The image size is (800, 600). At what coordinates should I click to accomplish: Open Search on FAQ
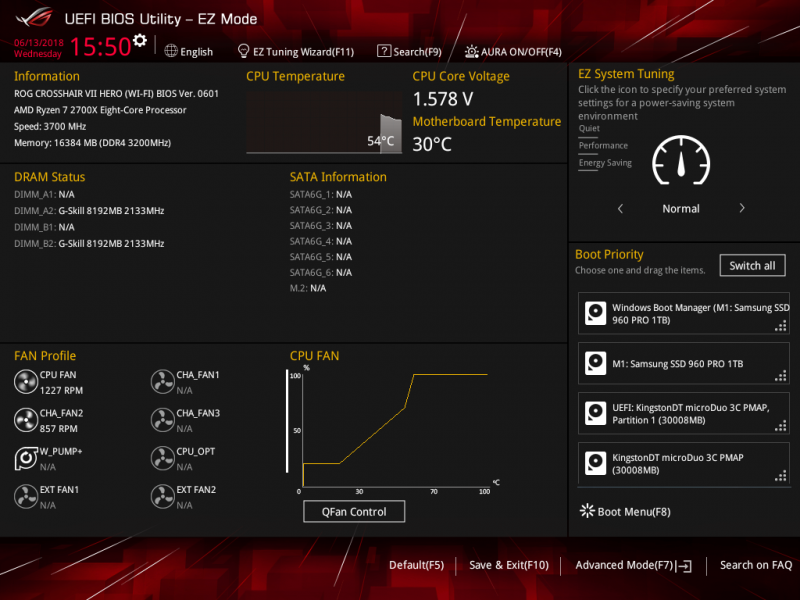(x=756, y=565)
